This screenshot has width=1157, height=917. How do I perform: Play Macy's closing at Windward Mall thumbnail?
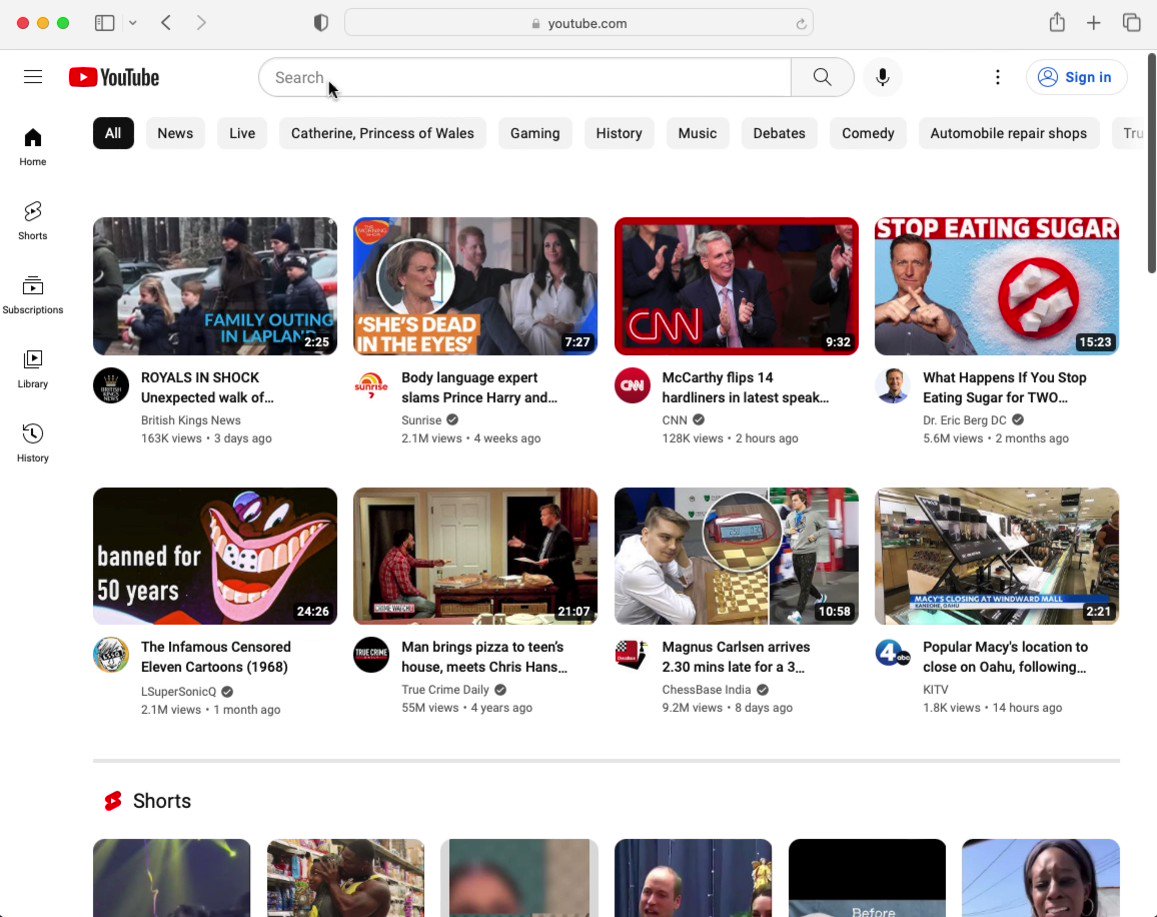coord(997,556)
